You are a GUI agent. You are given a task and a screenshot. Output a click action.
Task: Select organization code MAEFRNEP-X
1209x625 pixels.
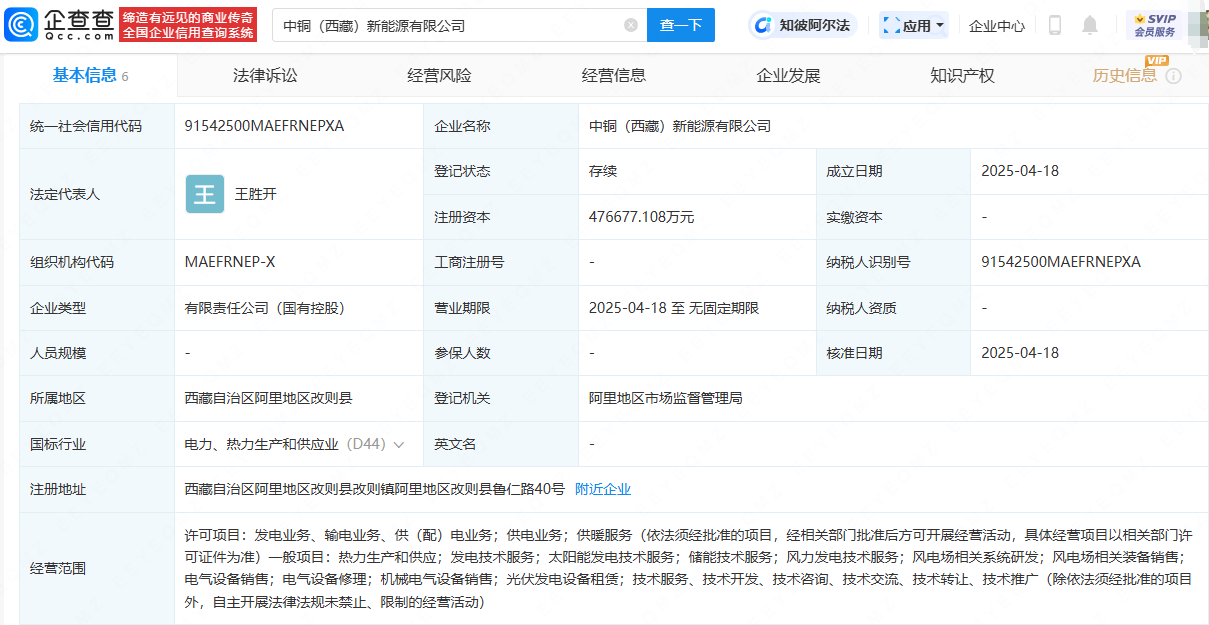tap(230, 262)
